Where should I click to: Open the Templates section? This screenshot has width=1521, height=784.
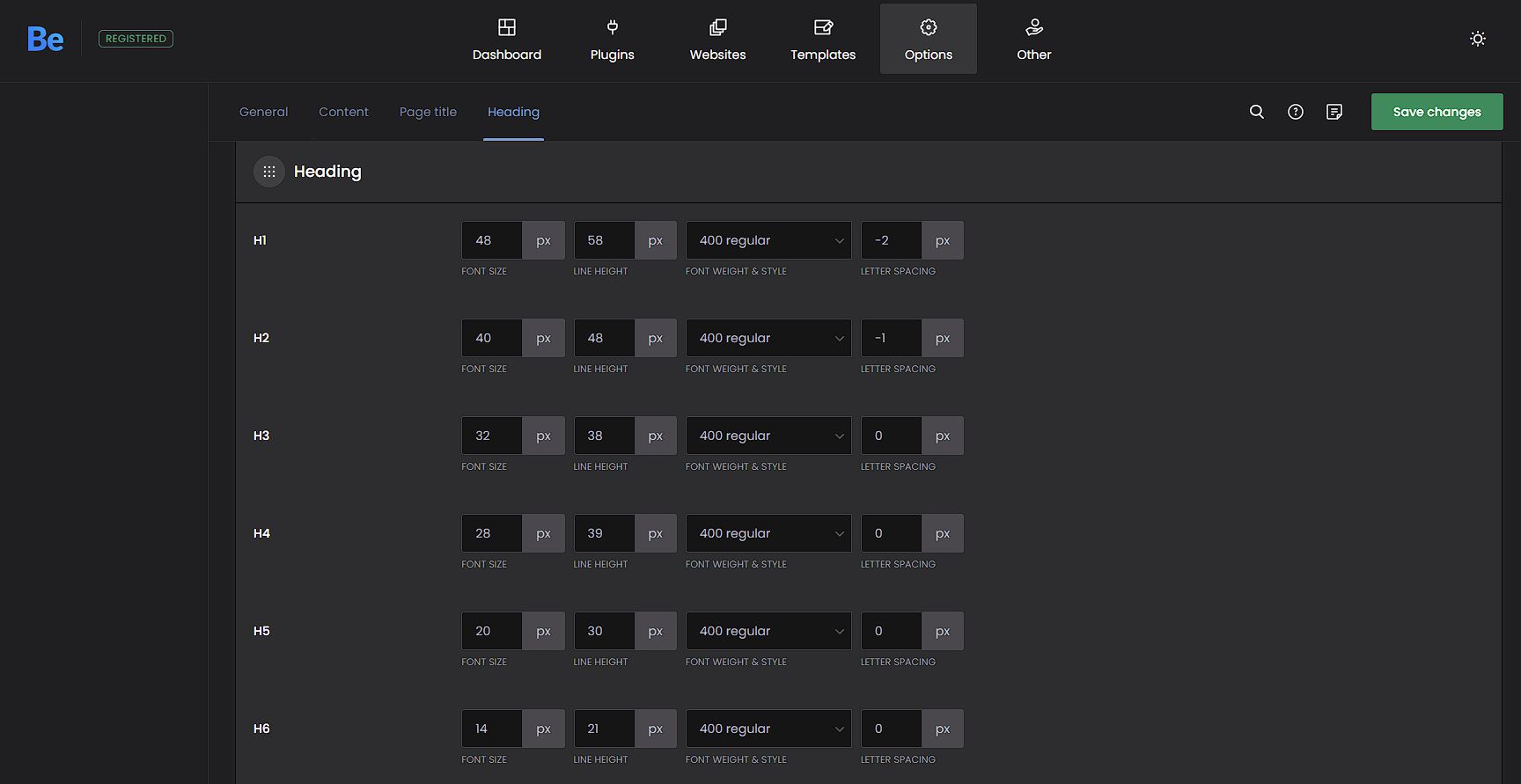click(x=822, y=40)
